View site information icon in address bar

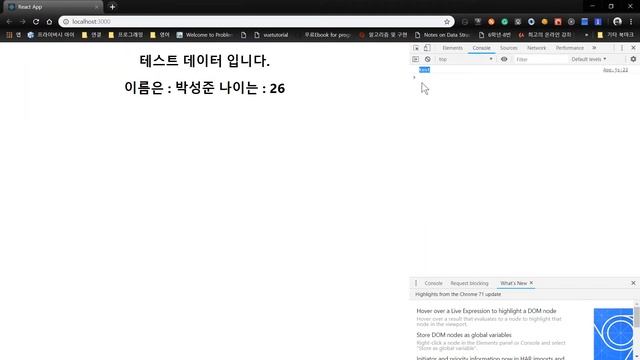click(x=66, y=22)
